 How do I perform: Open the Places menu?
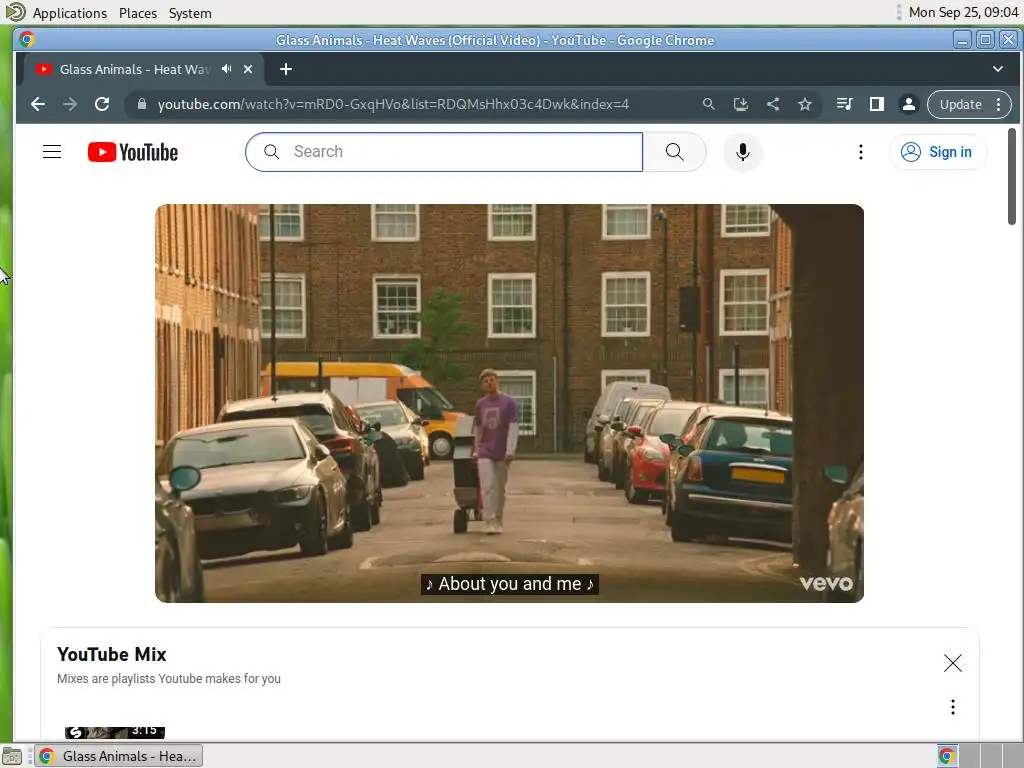point(138,13)
